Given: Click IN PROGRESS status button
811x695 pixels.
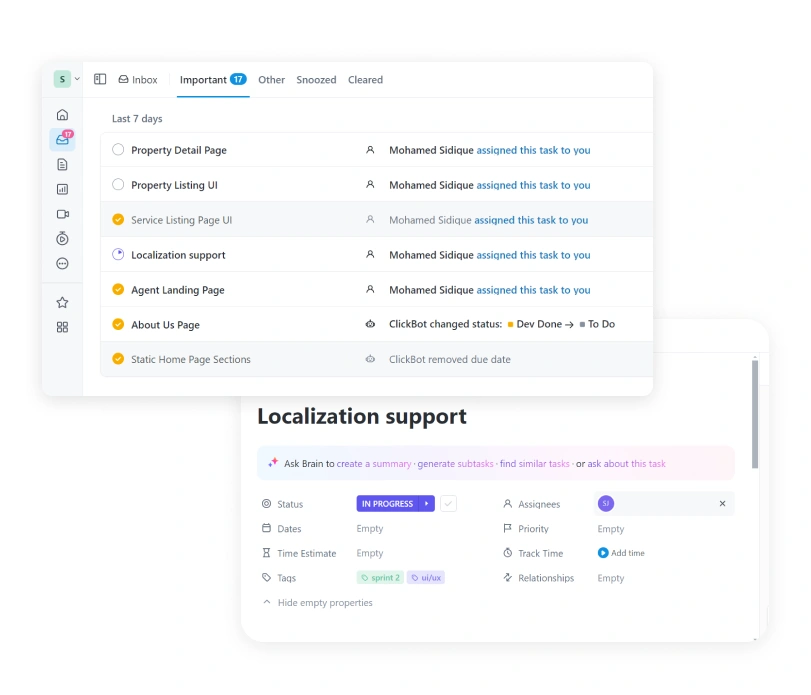Looking at the screenshot, I should pyautogui.click(x=387, y=504).
